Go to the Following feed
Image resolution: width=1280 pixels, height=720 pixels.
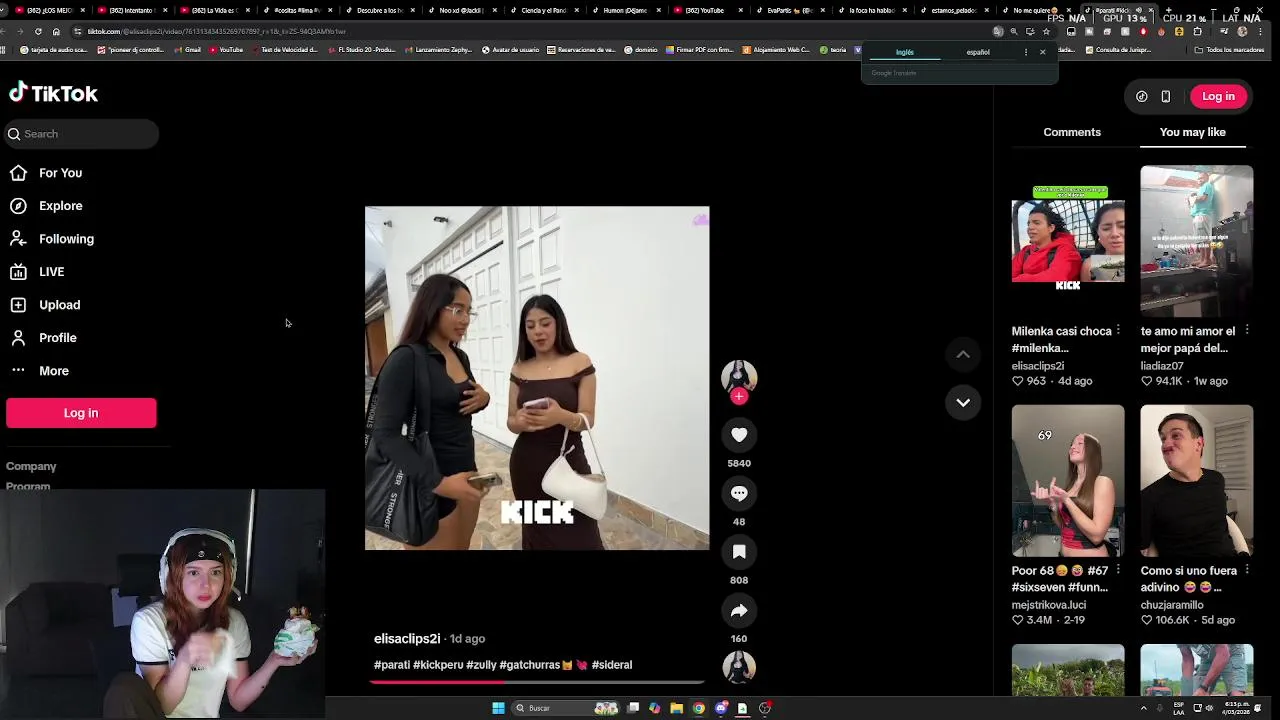(x=66, y=239)
